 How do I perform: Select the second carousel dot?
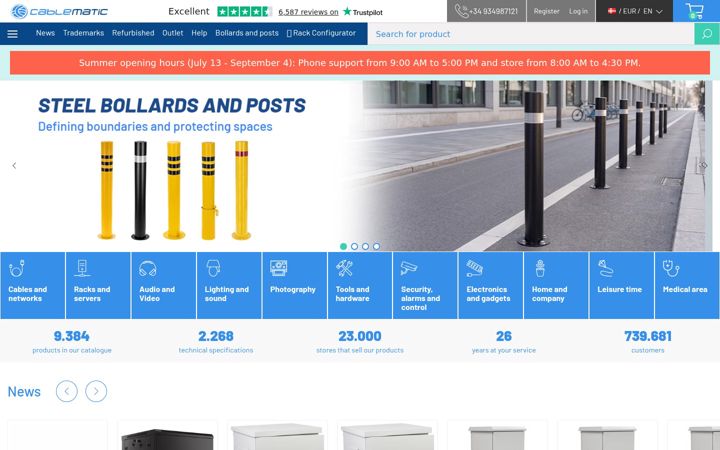354,247
